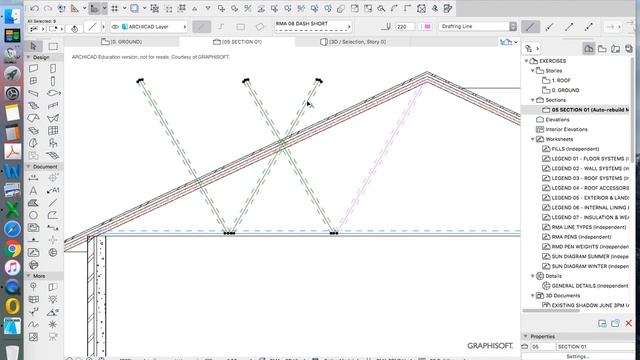Select the Lamp tool
The height and width of the screenshot is (360, 640).
pyautogui.click(x=53, y=299)
